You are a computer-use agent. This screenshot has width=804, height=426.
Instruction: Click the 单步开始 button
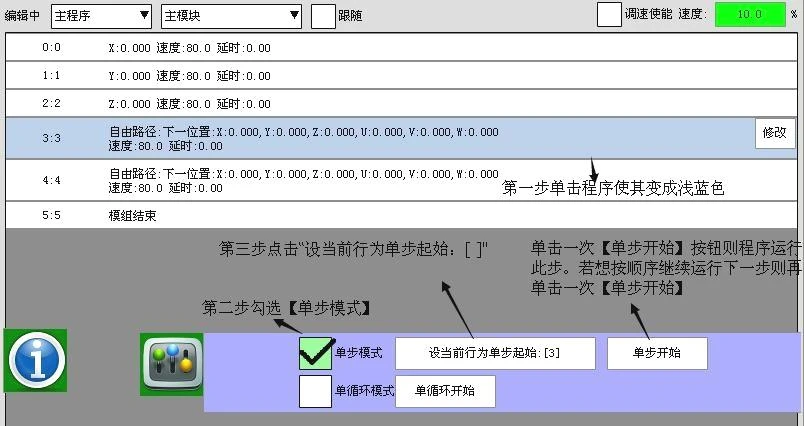(x=657, y=353)
